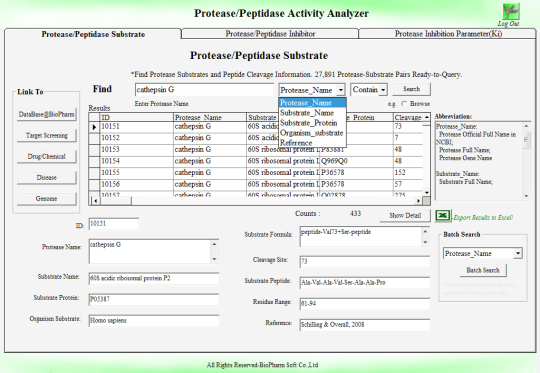Click the Reference field Schilling & Overall
This screenshot has width=540, height=373.
tap(365, 324)
